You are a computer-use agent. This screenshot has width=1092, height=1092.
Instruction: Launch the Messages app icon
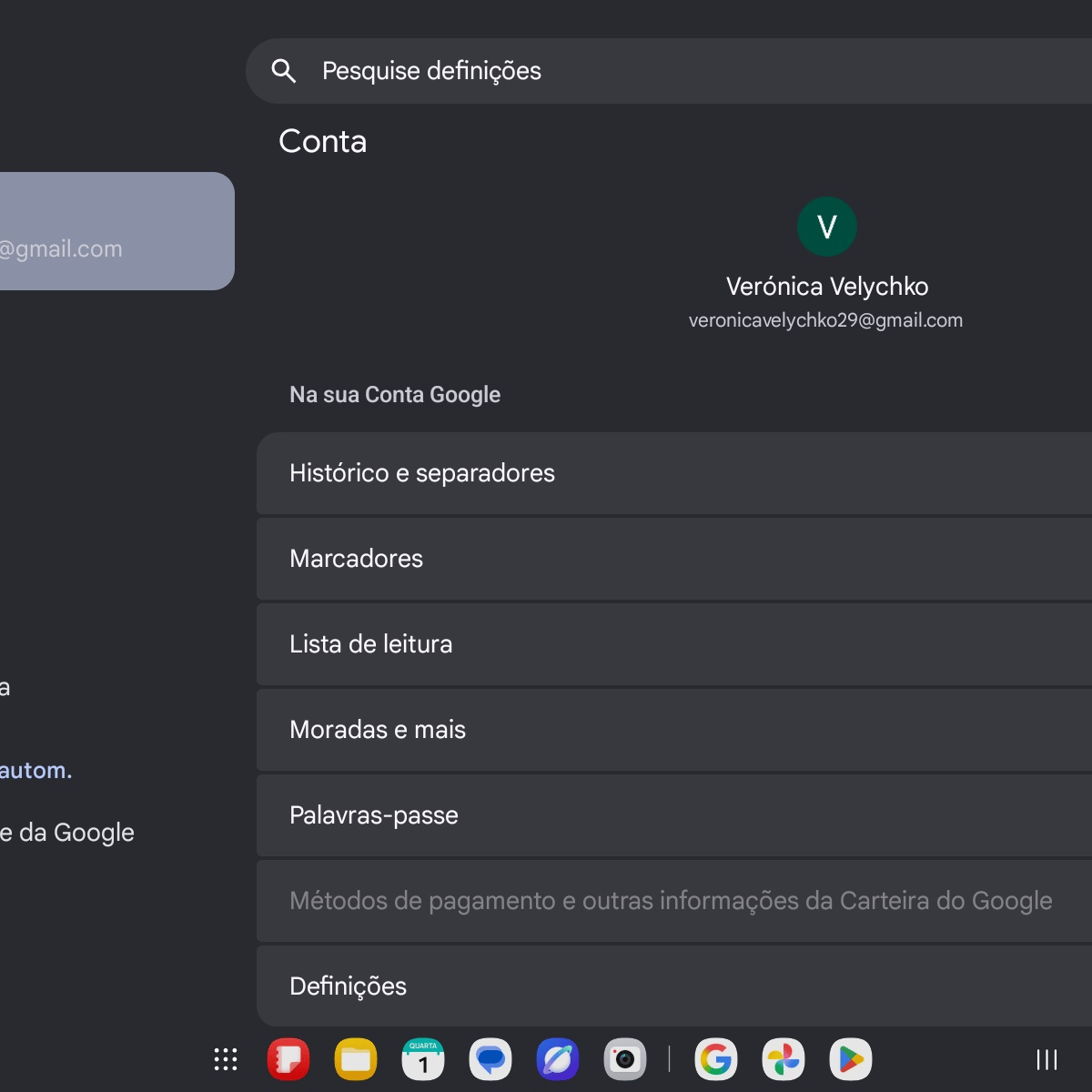pyautogui.click(x=490, y=1059)
